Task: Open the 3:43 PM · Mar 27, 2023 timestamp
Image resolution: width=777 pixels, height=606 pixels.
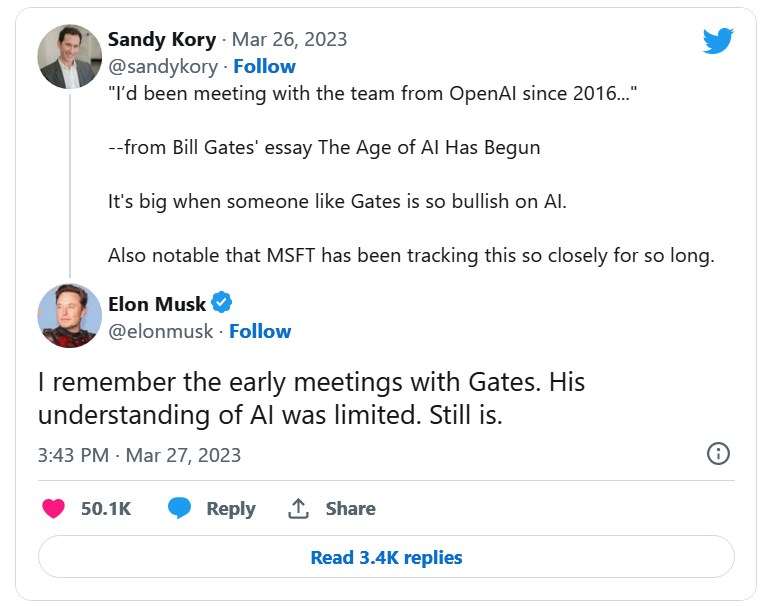Action: (139, 455)
